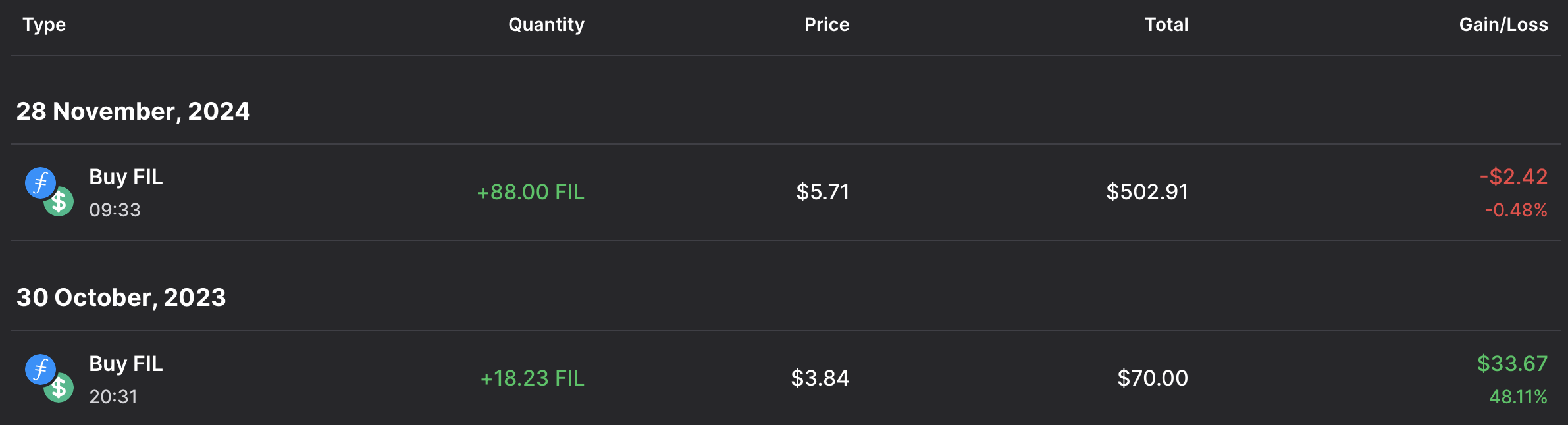The height and width of the screenshot is (425, 1568).
Task: Open the Buy FIL transaction from 09:33
Action: pyautogui.click(x=126, y=177)
